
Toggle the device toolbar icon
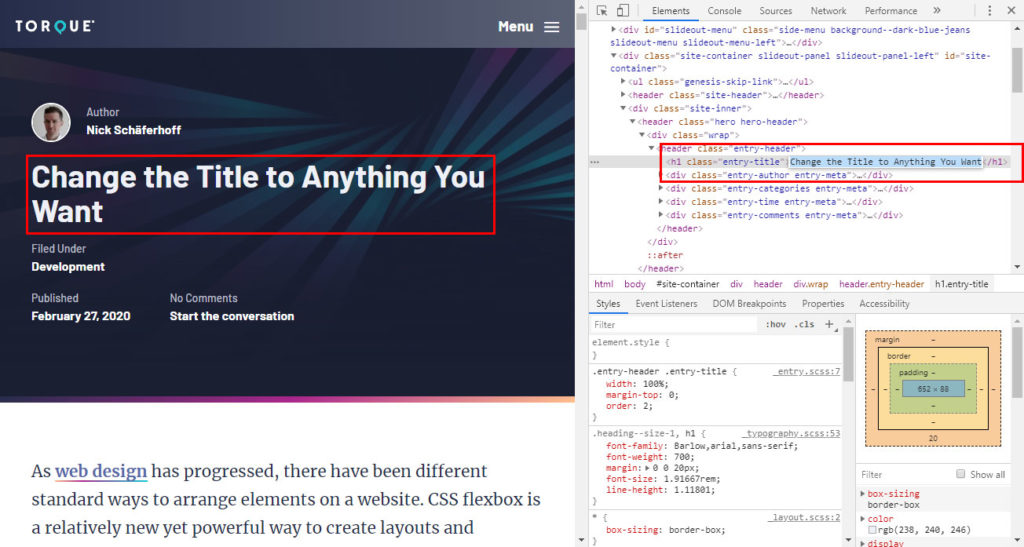[623, 10]
